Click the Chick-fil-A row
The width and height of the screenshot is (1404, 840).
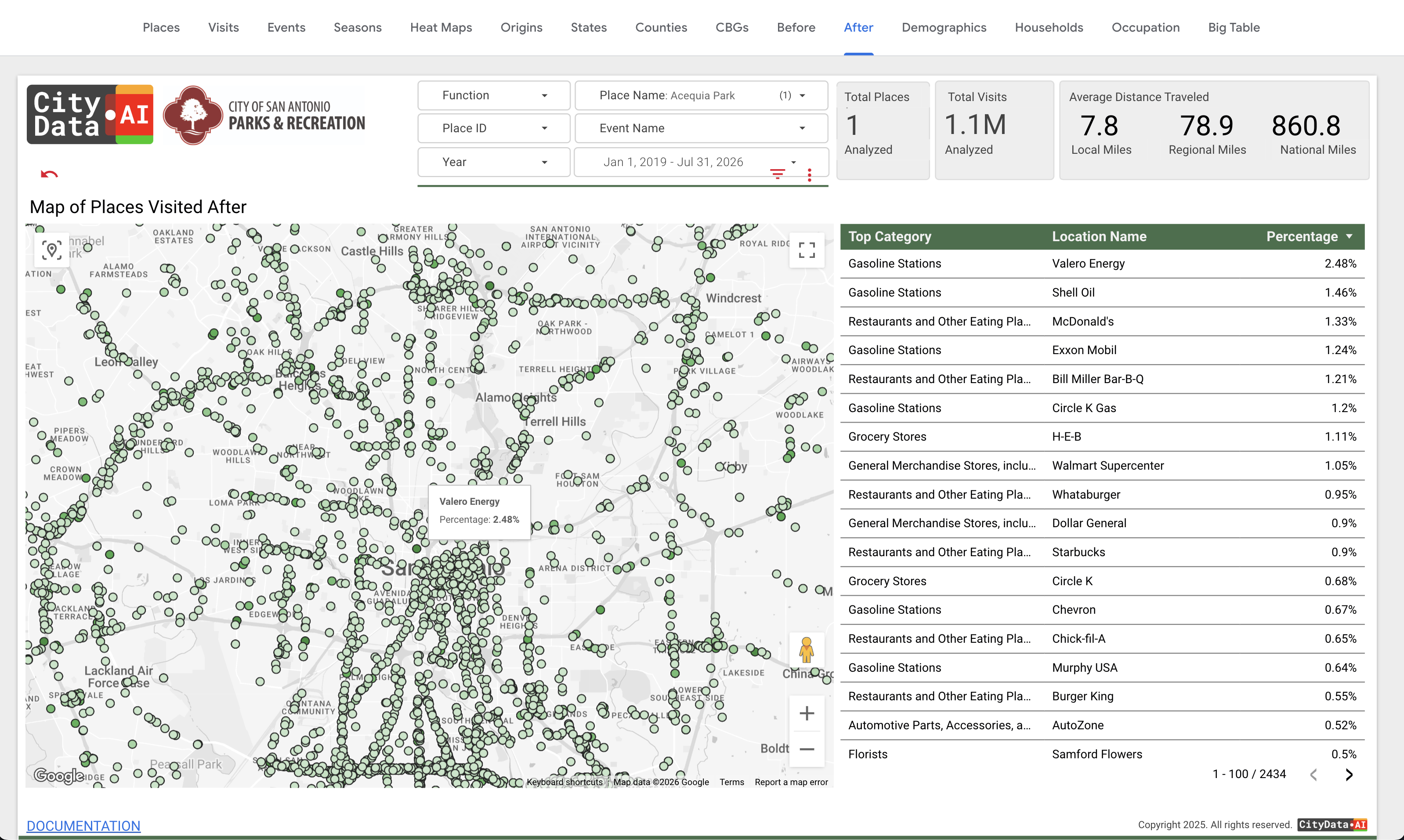1102,638
